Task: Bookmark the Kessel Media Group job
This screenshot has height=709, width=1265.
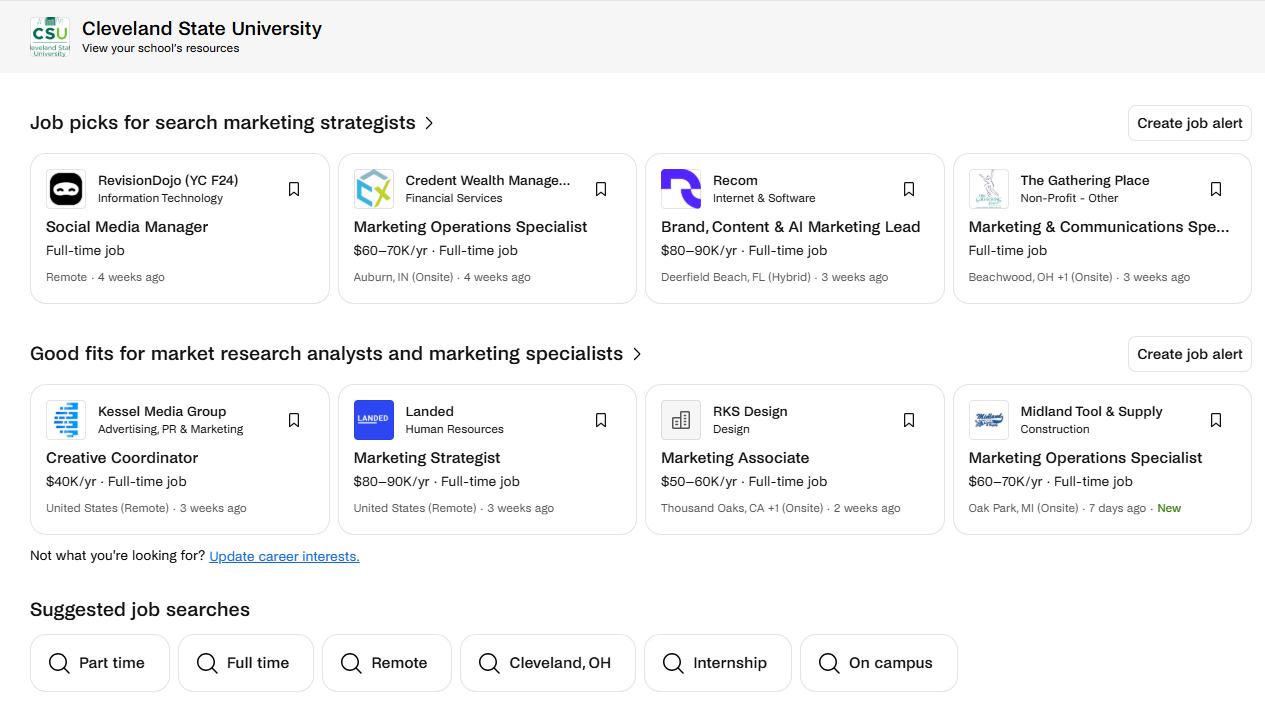Action: pos(294,420)
